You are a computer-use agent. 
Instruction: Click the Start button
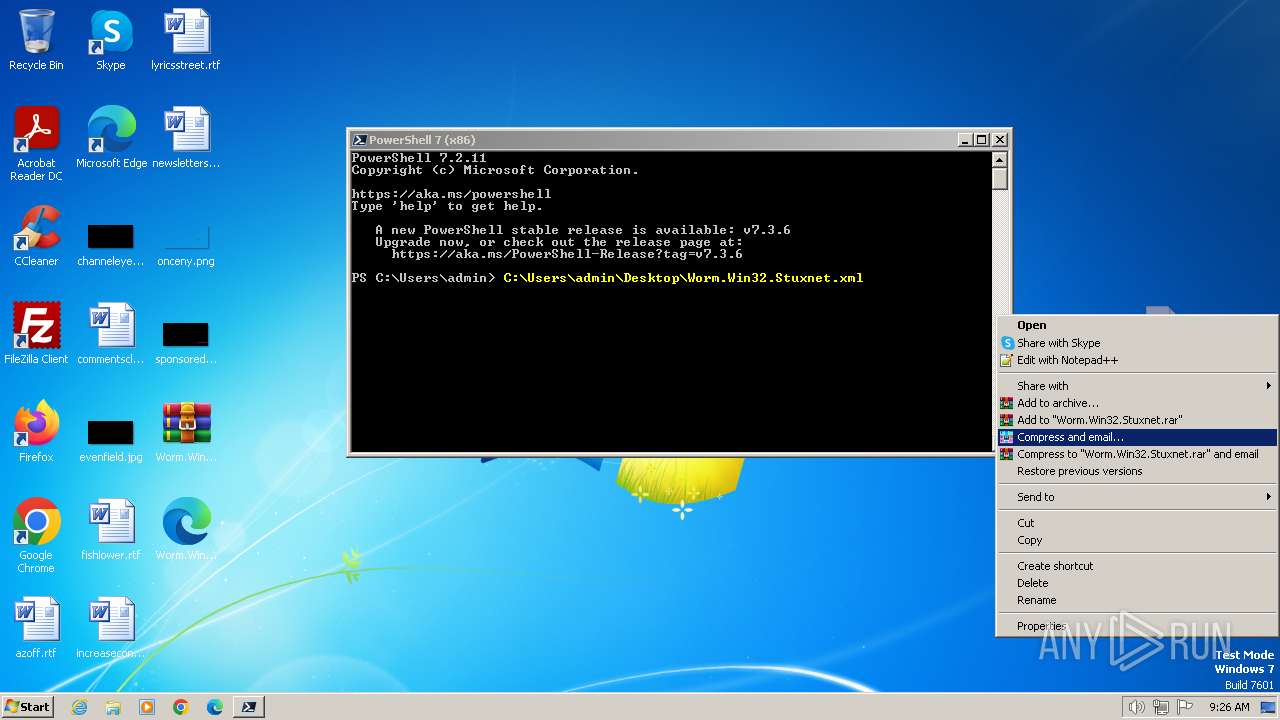[28, 707]
